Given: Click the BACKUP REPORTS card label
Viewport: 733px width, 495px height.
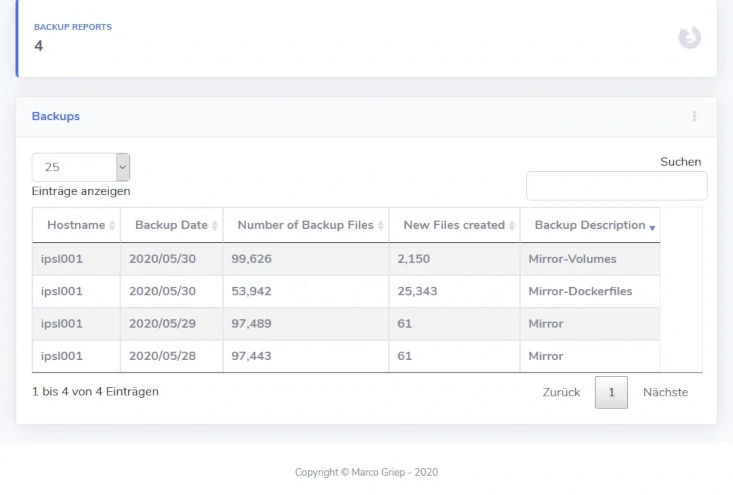Looking at the screenshot, I should point(73,27).
